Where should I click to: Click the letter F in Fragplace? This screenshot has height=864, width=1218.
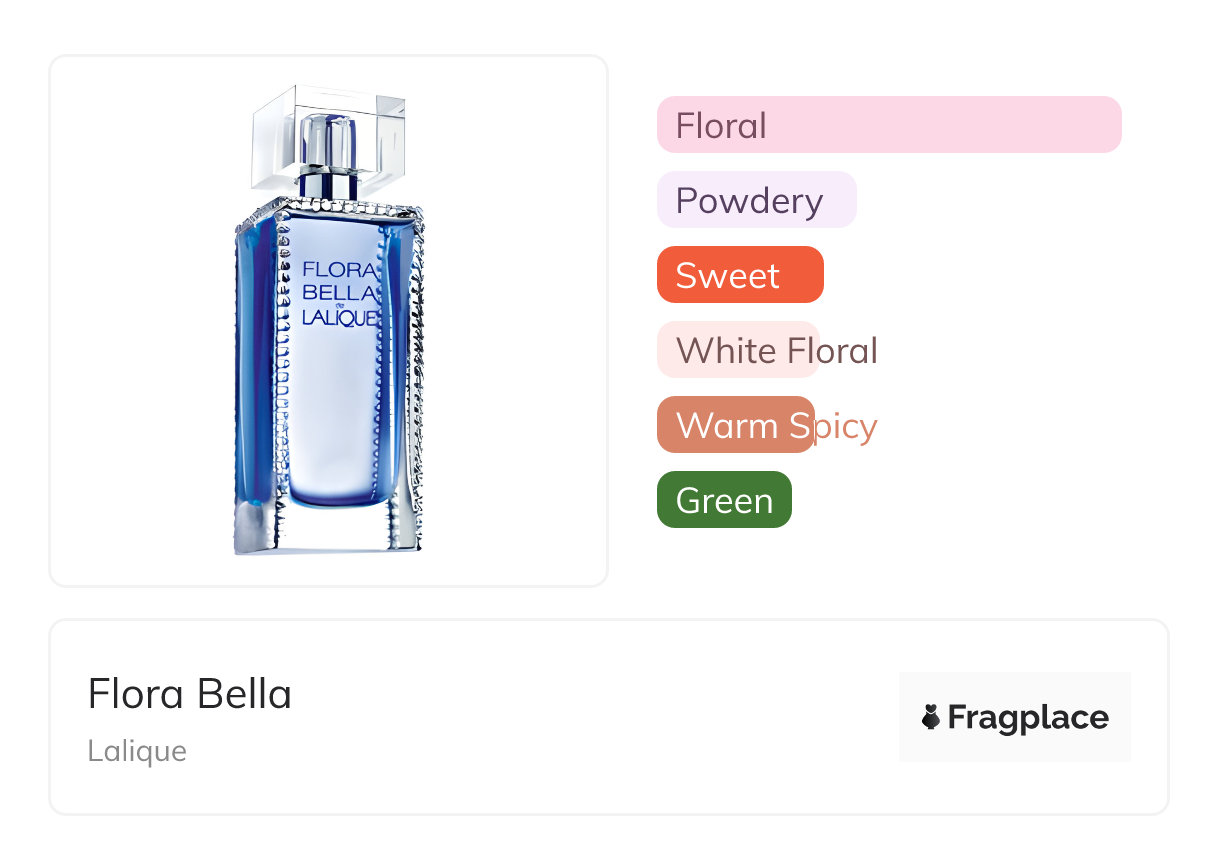click(958, 718)
